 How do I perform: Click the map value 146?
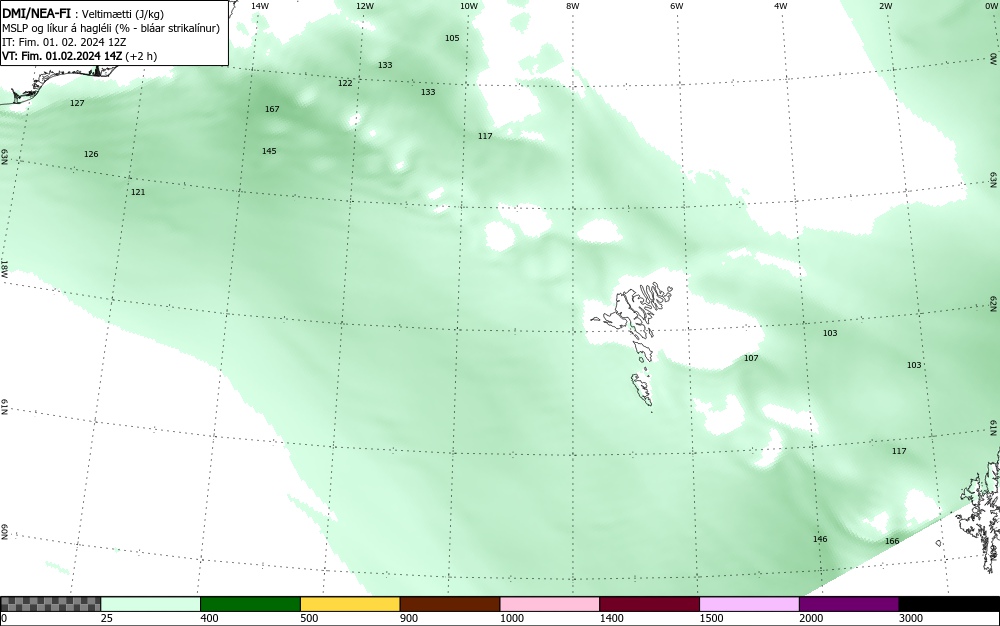point(820,539)
